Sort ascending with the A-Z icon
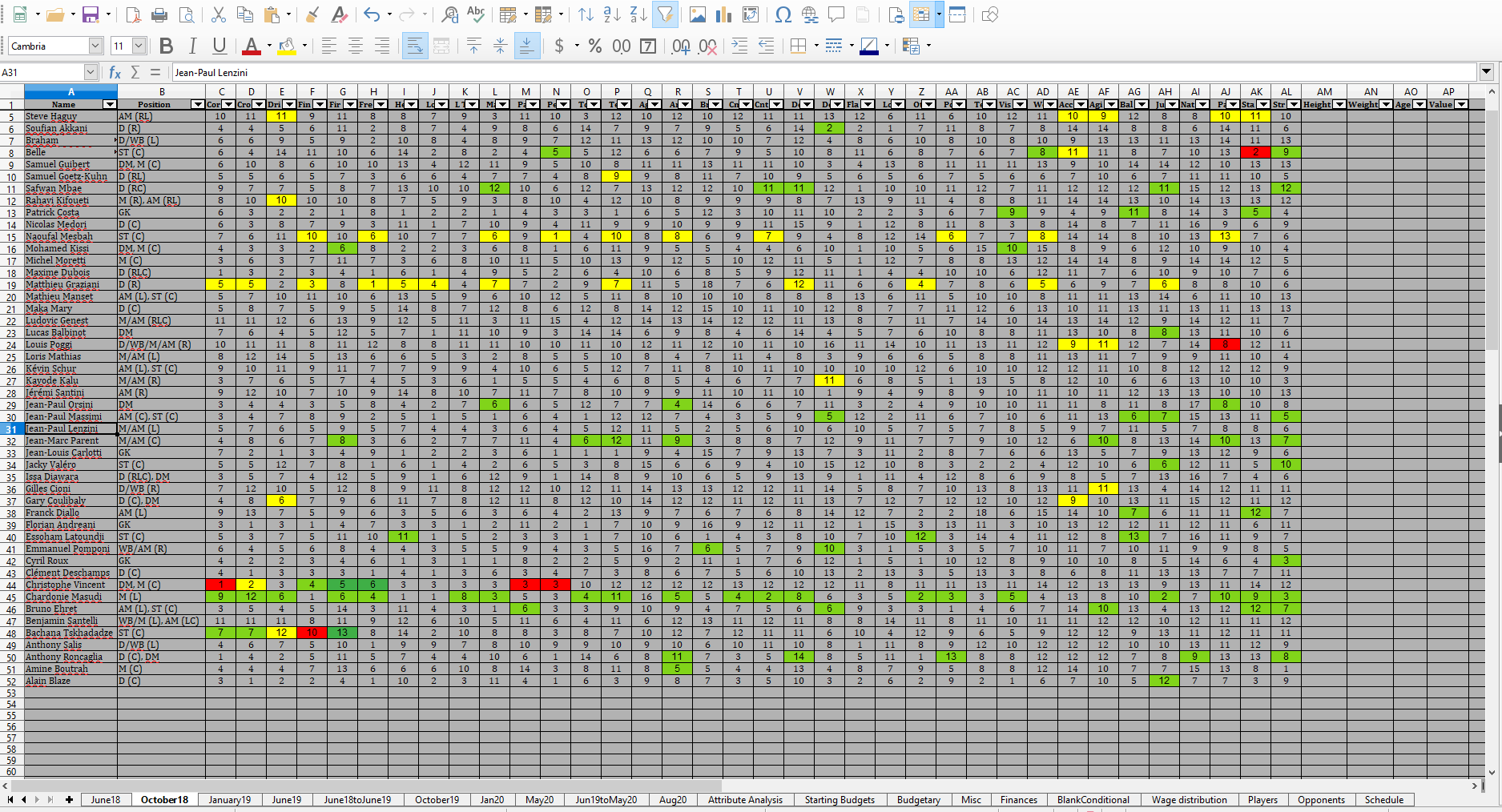This screenshot has width=1502, height=812. [612, 14]
